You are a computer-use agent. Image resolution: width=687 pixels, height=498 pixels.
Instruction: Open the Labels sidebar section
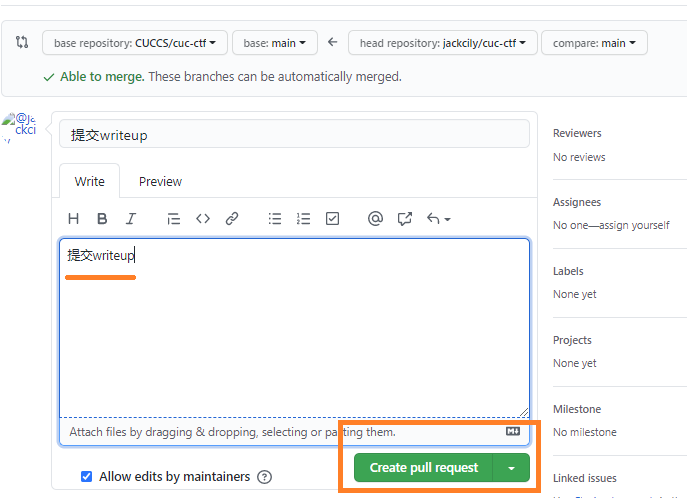coord(568,271)
